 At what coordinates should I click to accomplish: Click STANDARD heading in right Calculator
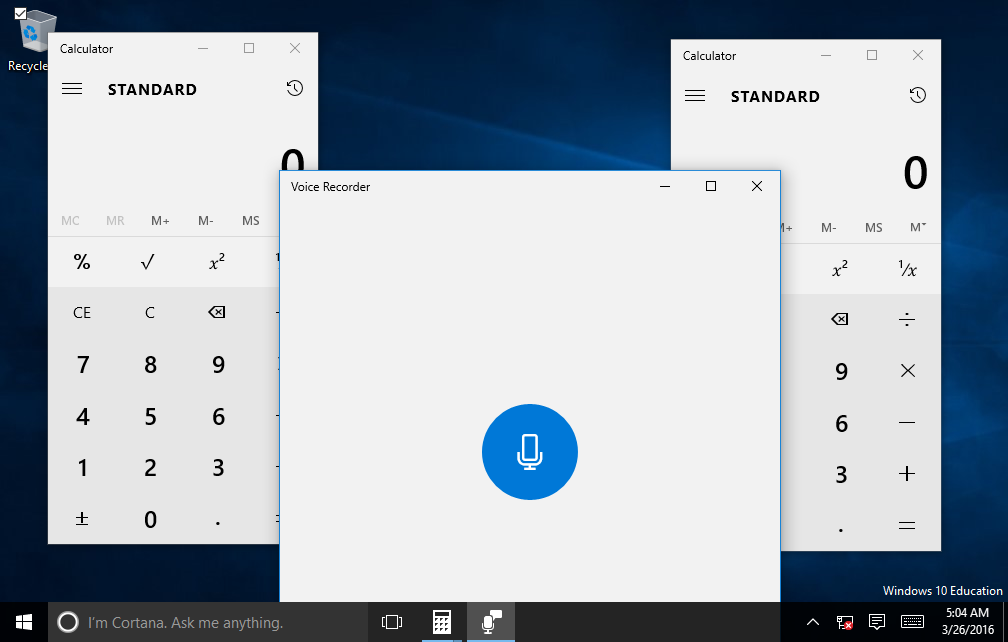click(x=775, y=96)
